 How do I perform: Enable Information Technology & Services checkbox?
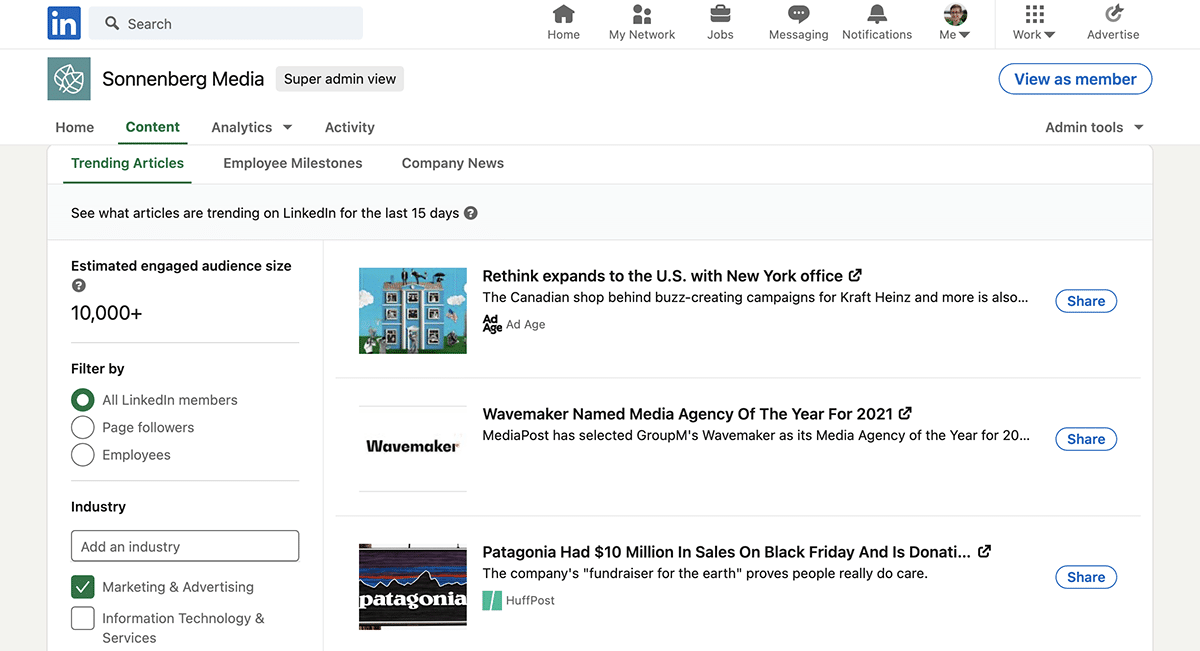[83, 619]
